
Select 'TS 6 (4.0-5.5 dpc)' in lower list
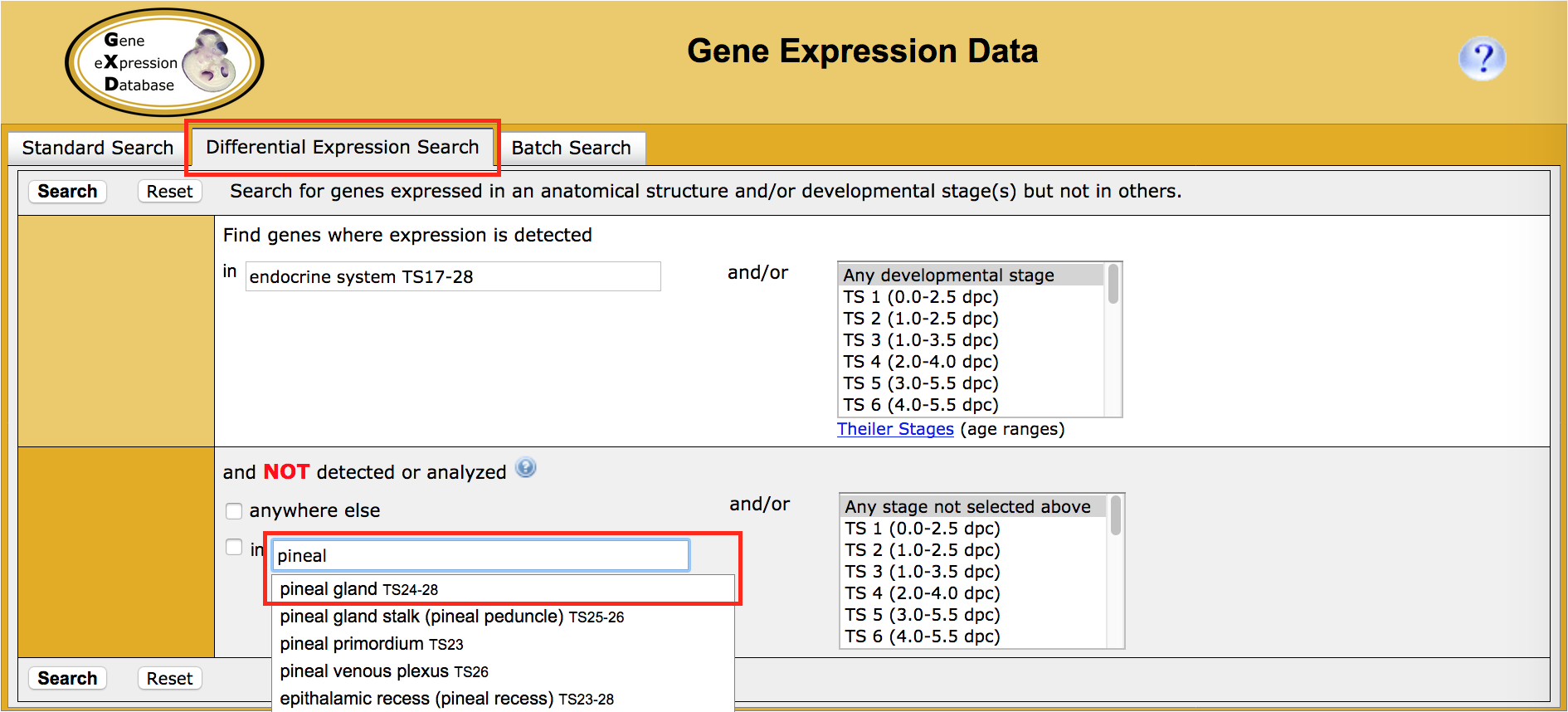[x=973, y=636]
